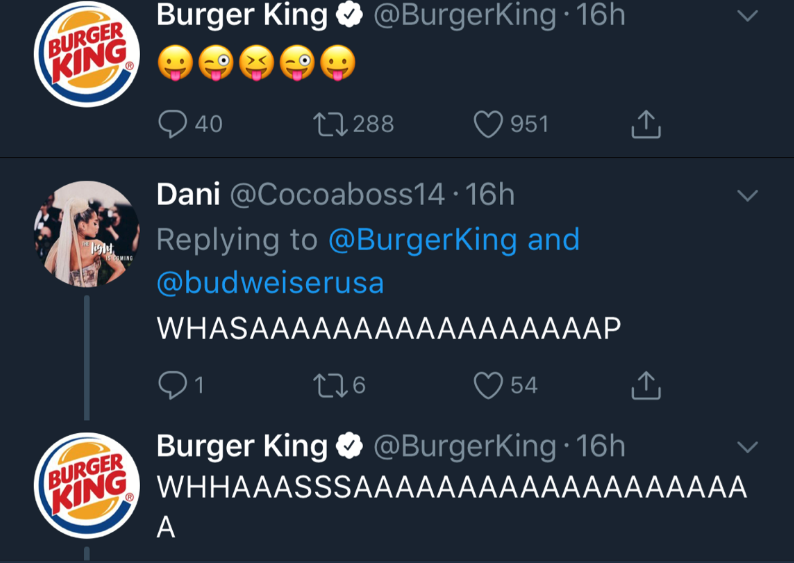Screen dimensions: 794x563
Task: Reply to Dani's WHASAAAP tweet
Action: tap(174, 384)
